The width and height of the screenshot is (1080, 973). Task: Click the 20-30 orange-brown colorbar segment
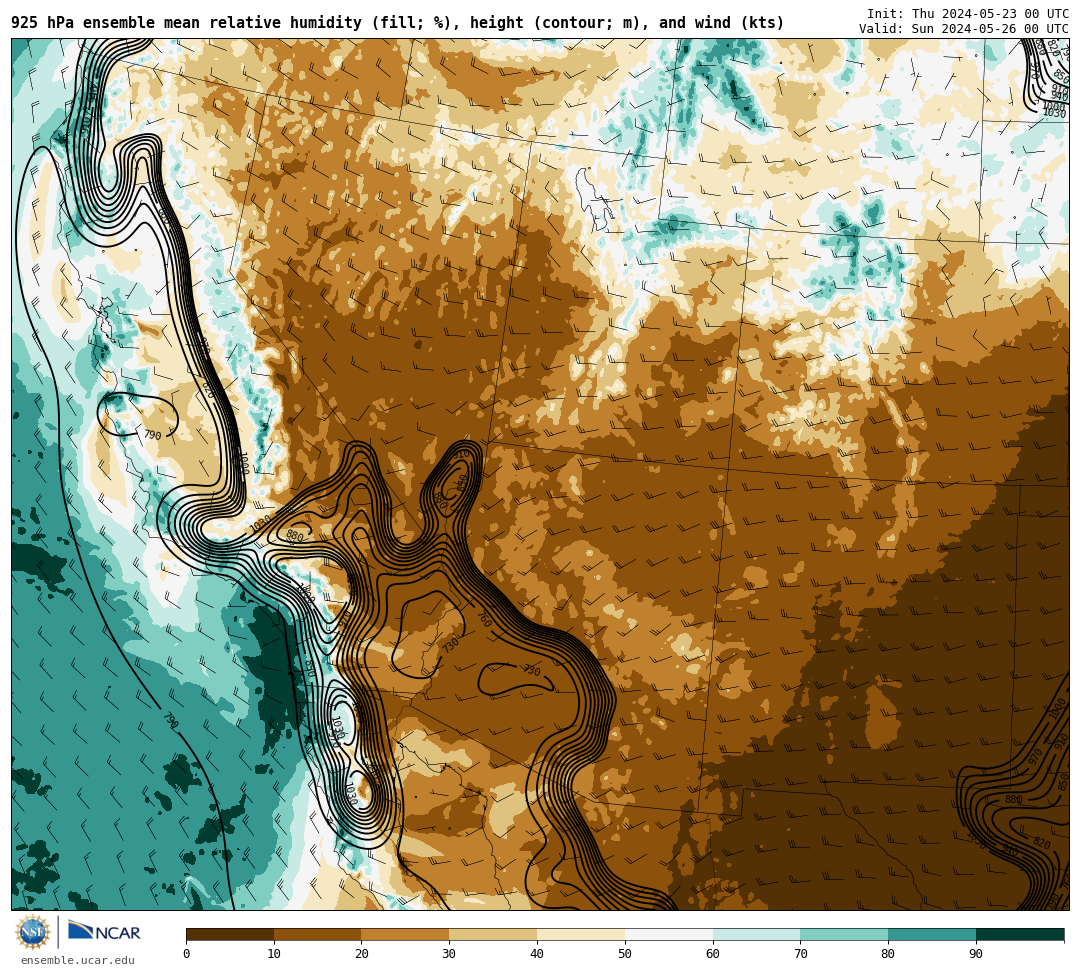(406, 934)
